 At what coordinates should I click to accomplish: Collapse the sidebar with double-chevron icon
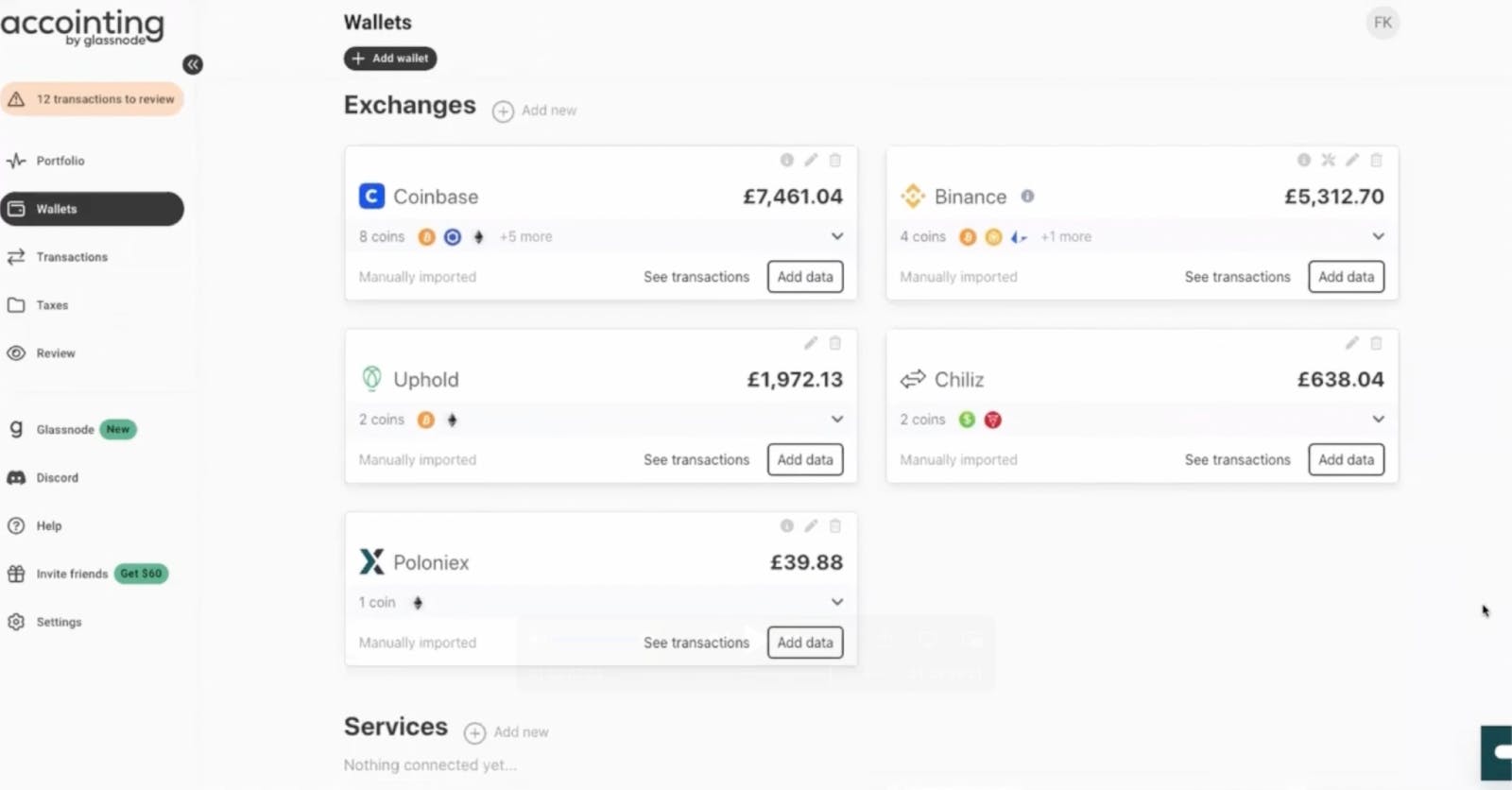193,64
